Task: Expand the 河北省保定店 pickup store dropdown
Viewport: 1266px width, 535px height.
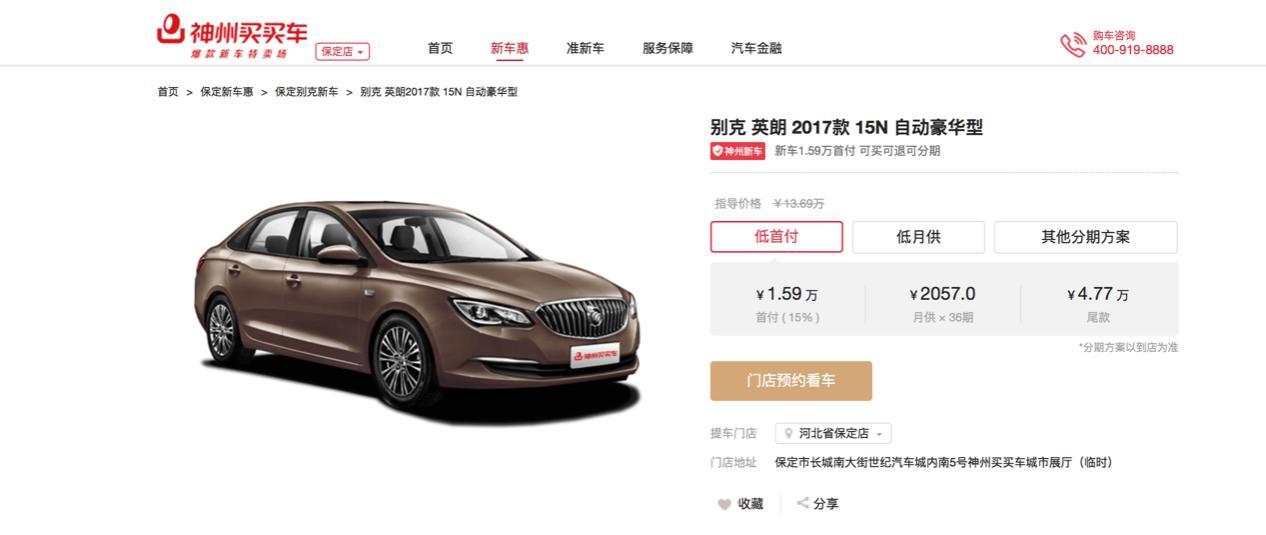Action: pyautogui.click(x=833, y=434)
